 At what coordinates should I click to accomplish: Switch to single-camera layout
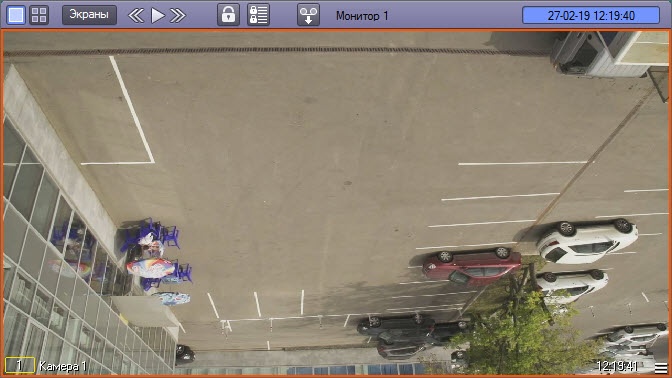coord(16,15)
